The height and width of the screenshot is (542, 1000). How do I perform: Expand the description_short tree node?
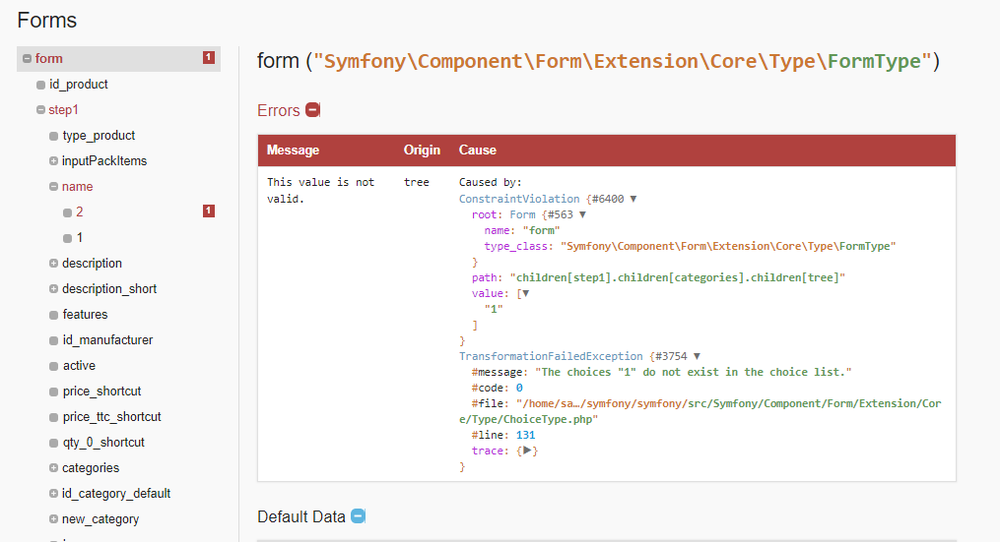[x=54, y=288]
